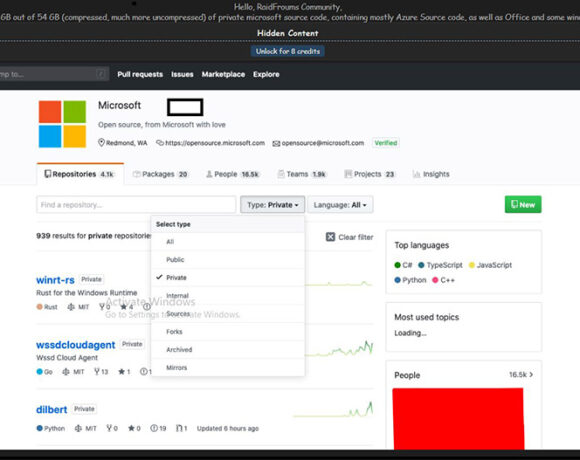The image size is (580, 460).
Task: Select the Public repository type option
Action: click(228, 260)
